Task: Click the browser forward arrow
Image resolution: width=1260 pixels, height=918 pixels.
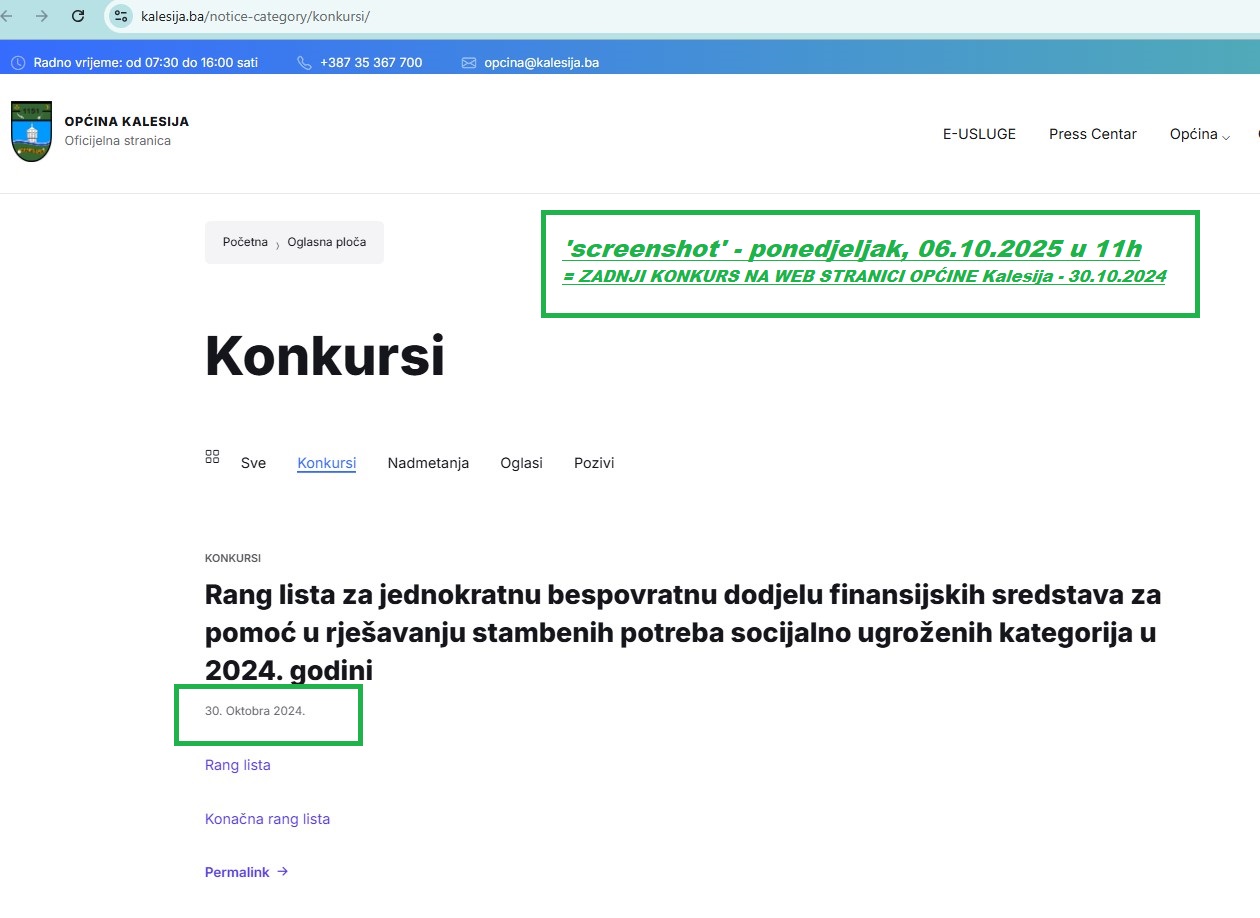Action: tap(42, 16)
